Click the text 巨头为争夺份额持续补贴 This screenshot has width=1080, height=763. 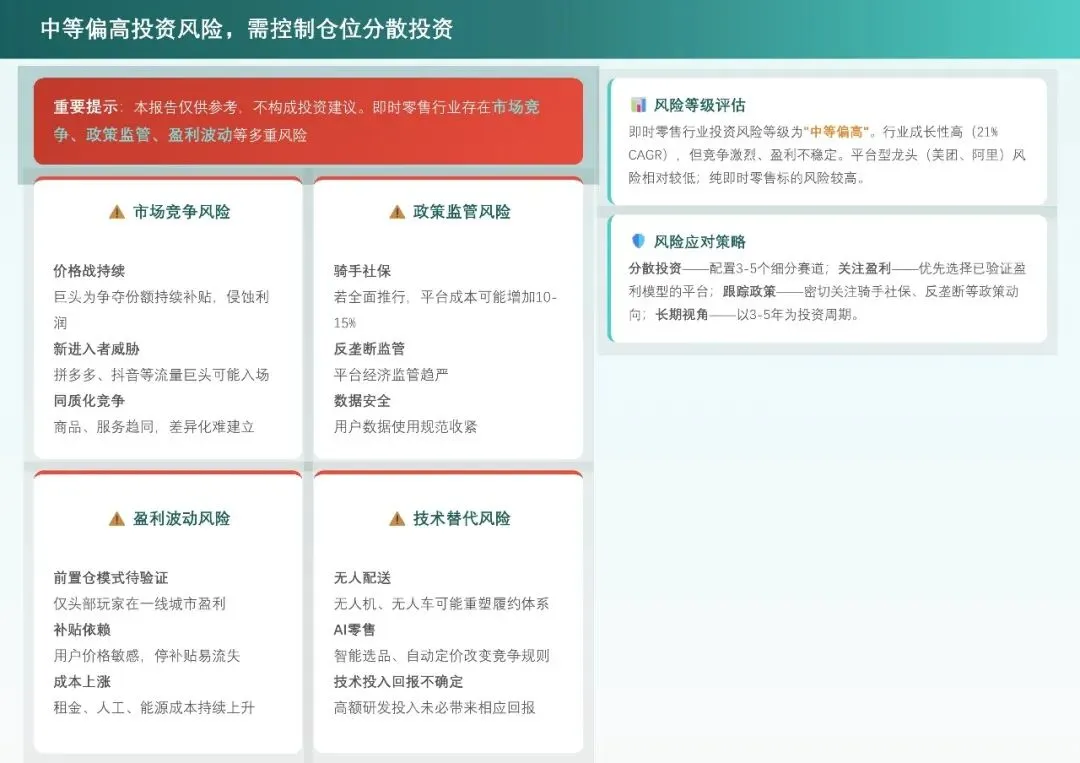pyautogui.click(x=132, y=297)
